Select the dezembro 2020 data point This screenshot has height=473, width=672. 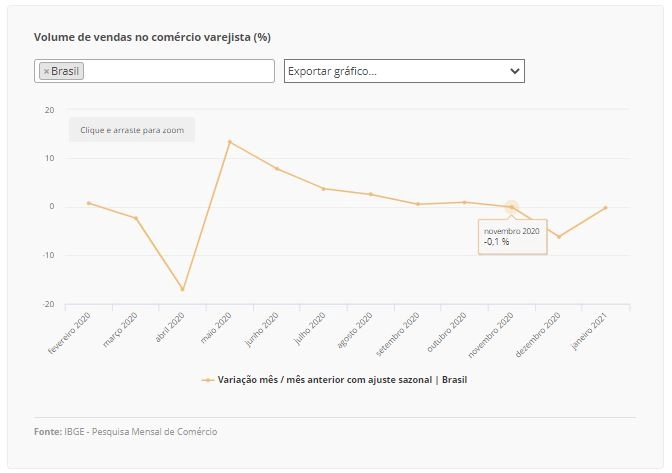pos(559,237)
